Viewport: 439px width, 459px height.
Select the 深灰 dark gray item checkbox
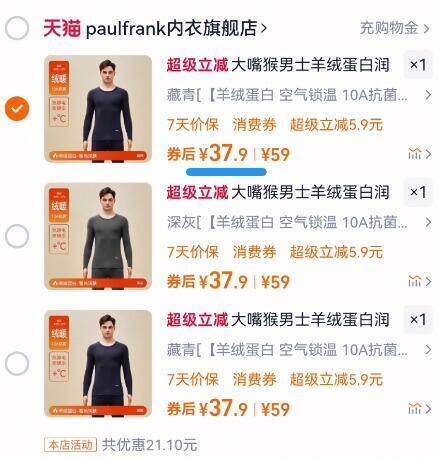tap(17, 236)
